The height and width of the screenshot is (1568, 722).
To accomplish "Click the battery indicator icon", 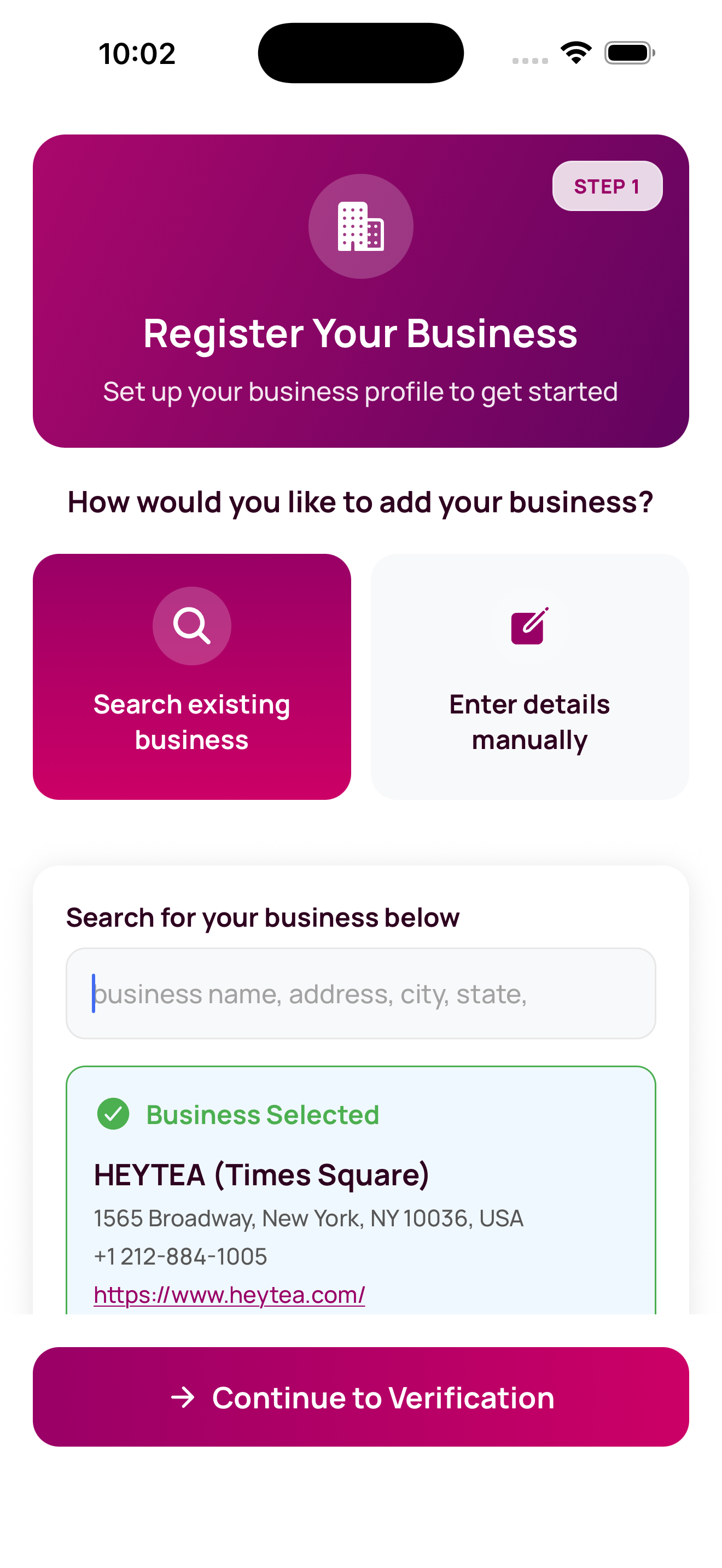I will tap(630, 53).
